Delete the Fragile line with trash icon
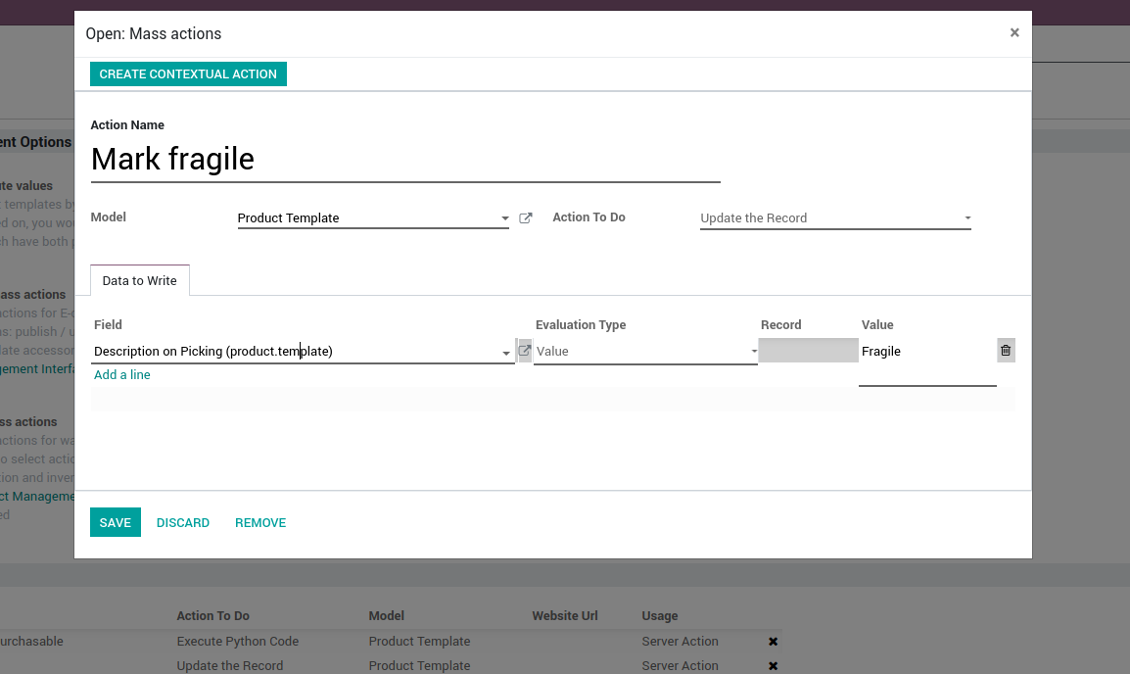The image size is (1130, 674). (x=1006, y=350)
